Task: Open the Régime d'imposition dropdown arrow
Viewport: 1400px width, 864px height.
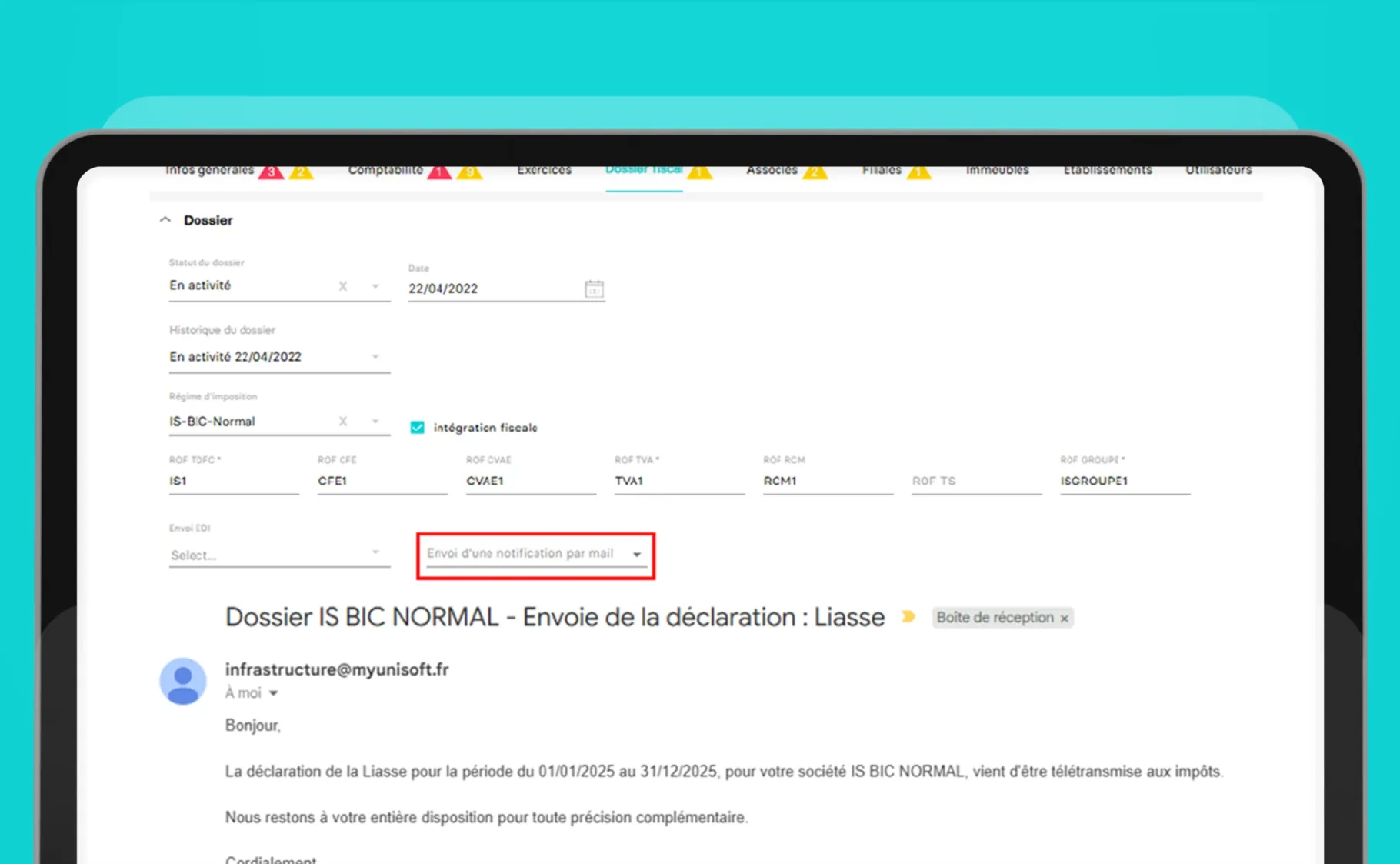Action: tap(375, 422)
